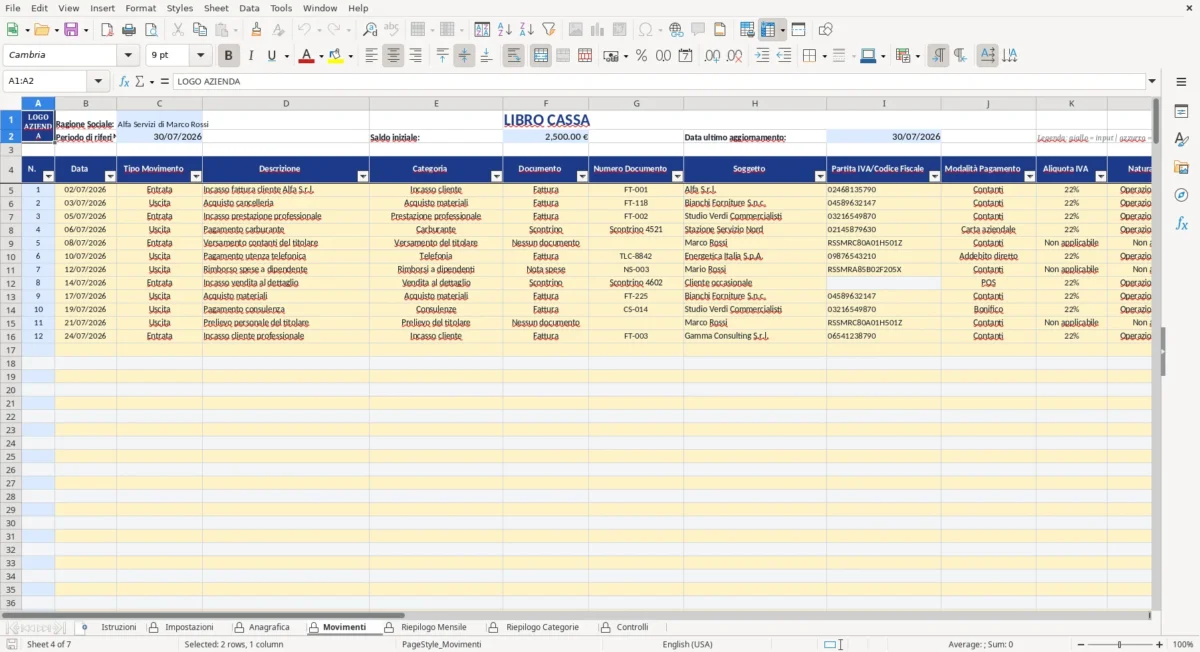Open the Sidebar Gallery panel icon
The width and height of the screenshot is (1200, 652).
[x=1181, y=167]
